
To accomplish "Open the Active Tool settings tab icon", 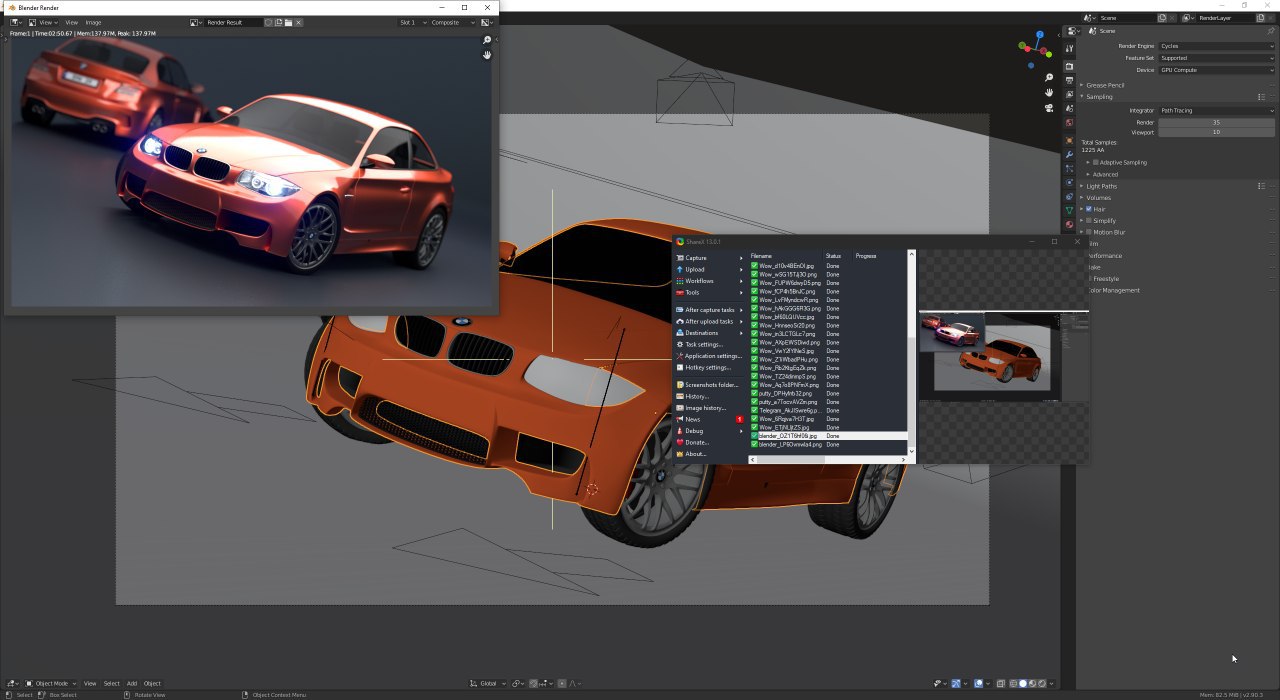I will tap(1069, 49).
